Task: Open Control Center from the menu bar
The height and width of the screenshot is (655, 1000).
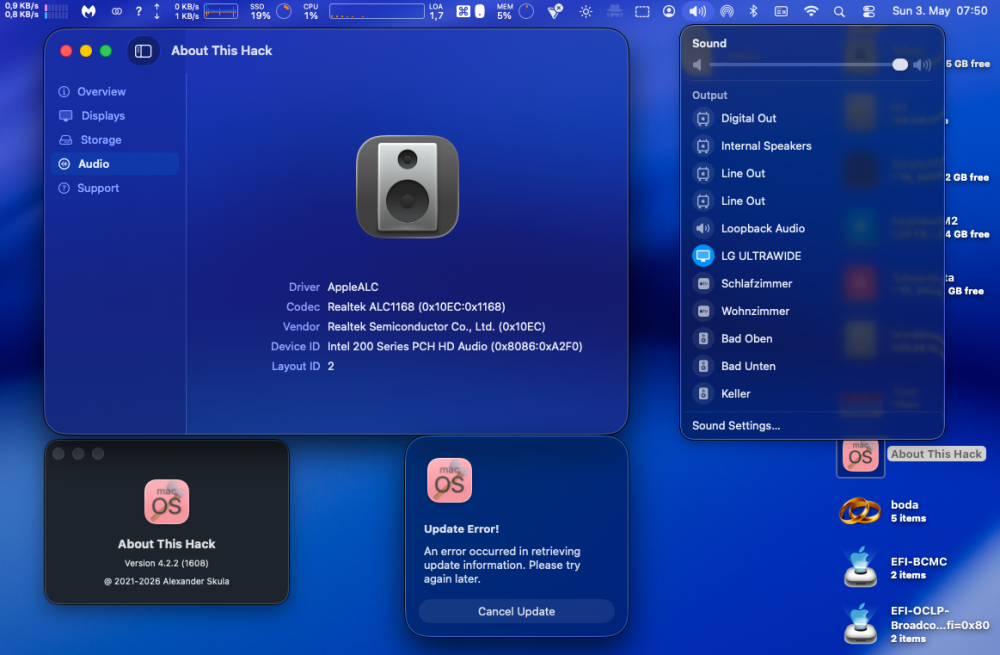Action: tap(869, 11)
